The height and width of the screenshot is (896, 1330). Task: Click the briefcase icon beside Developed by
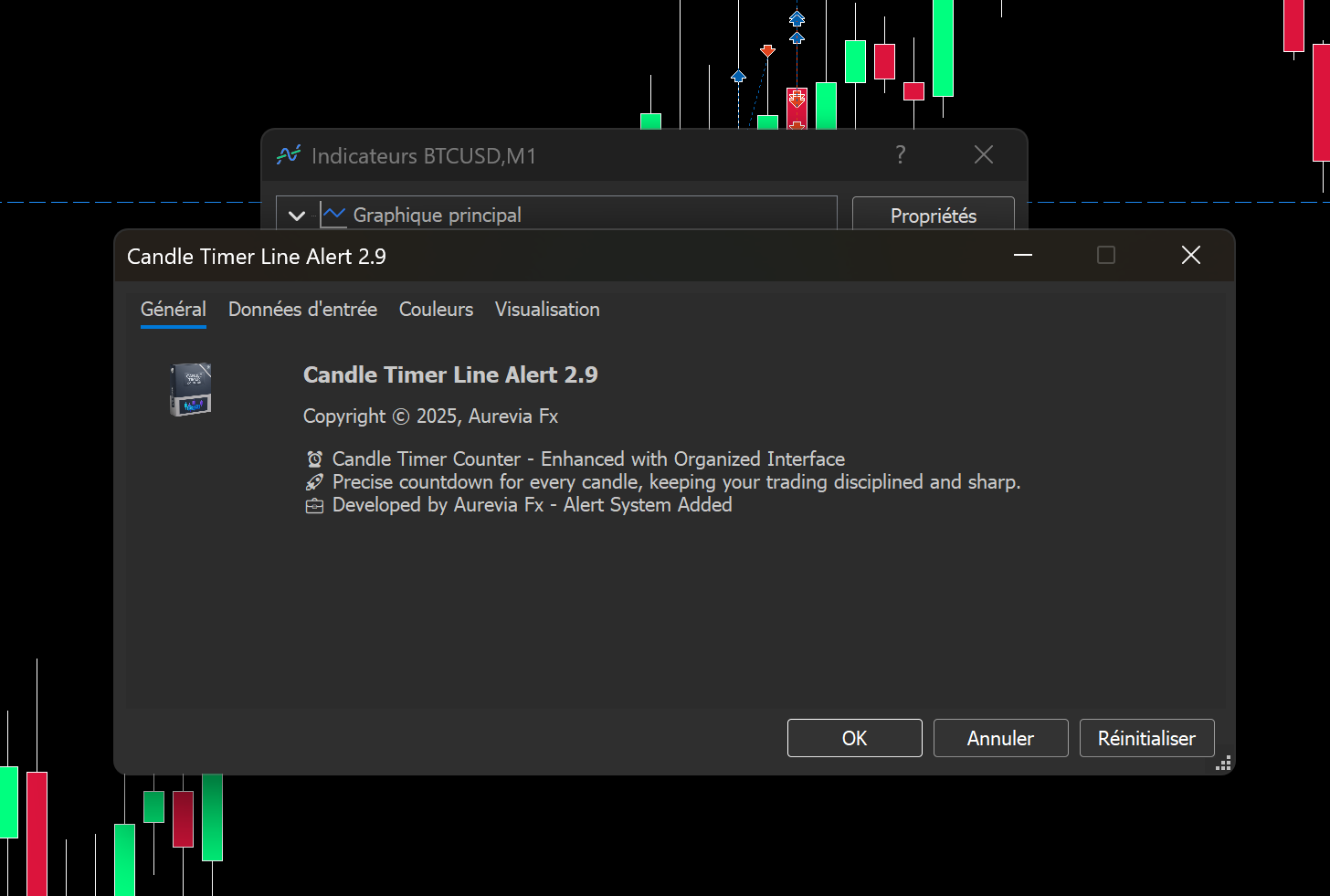coord(314,506)
